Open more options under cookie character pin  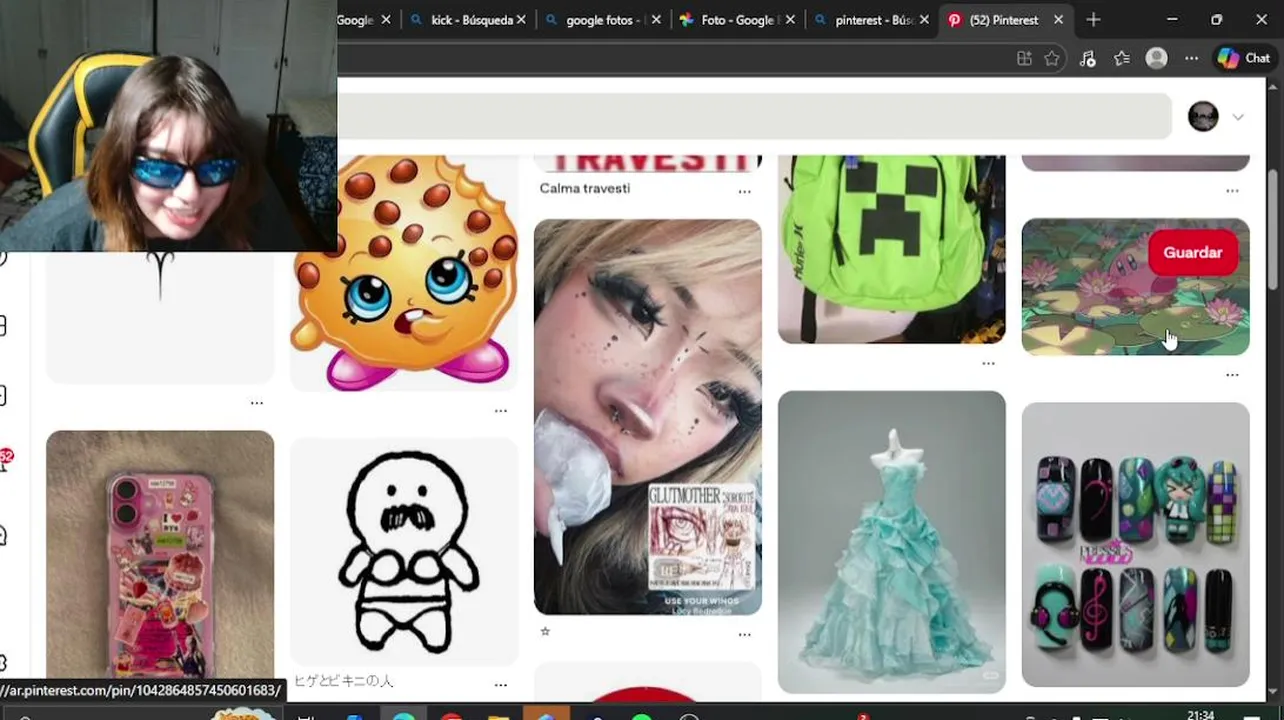[500, 411]
